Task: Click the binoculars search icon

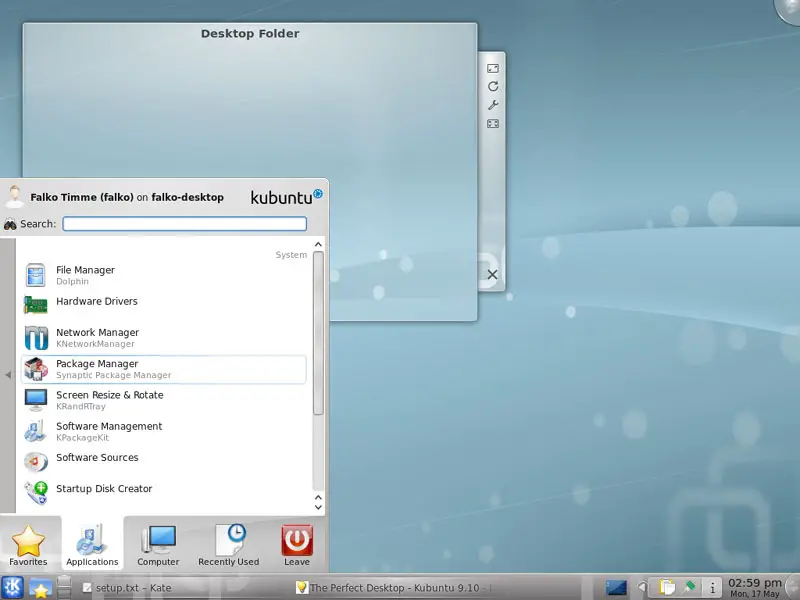Action: (x=10, y=224)
